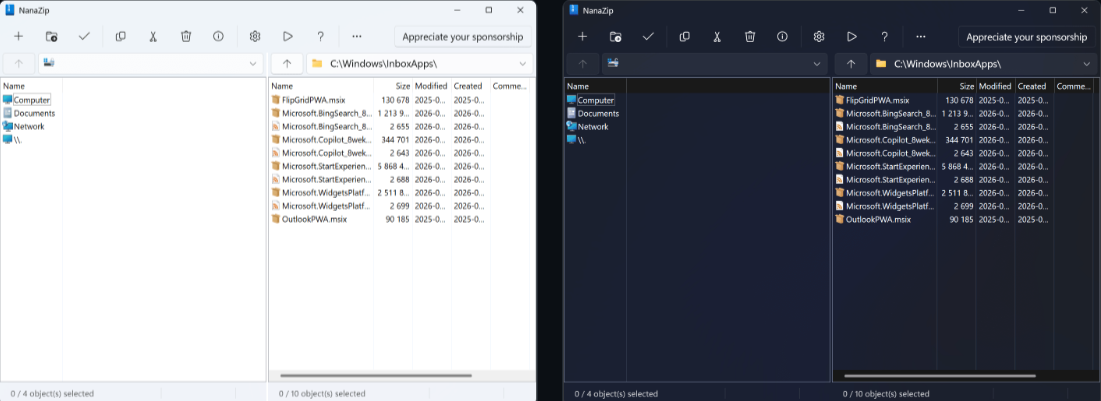The image size is (1101, 401).
Task: Click the Test checkmark icon in light NanaZip window
Action: pyautogui.click(x=84, y=37)
